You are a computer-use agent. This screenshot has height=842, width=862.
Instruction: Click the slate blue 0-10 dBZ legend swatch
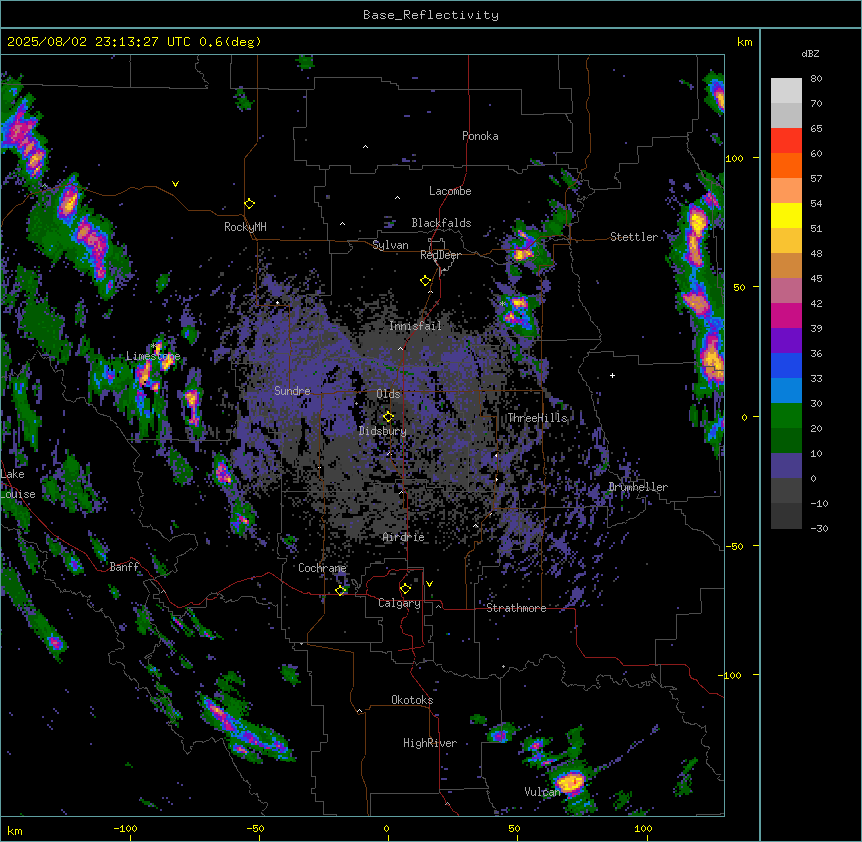coord(786,466)
